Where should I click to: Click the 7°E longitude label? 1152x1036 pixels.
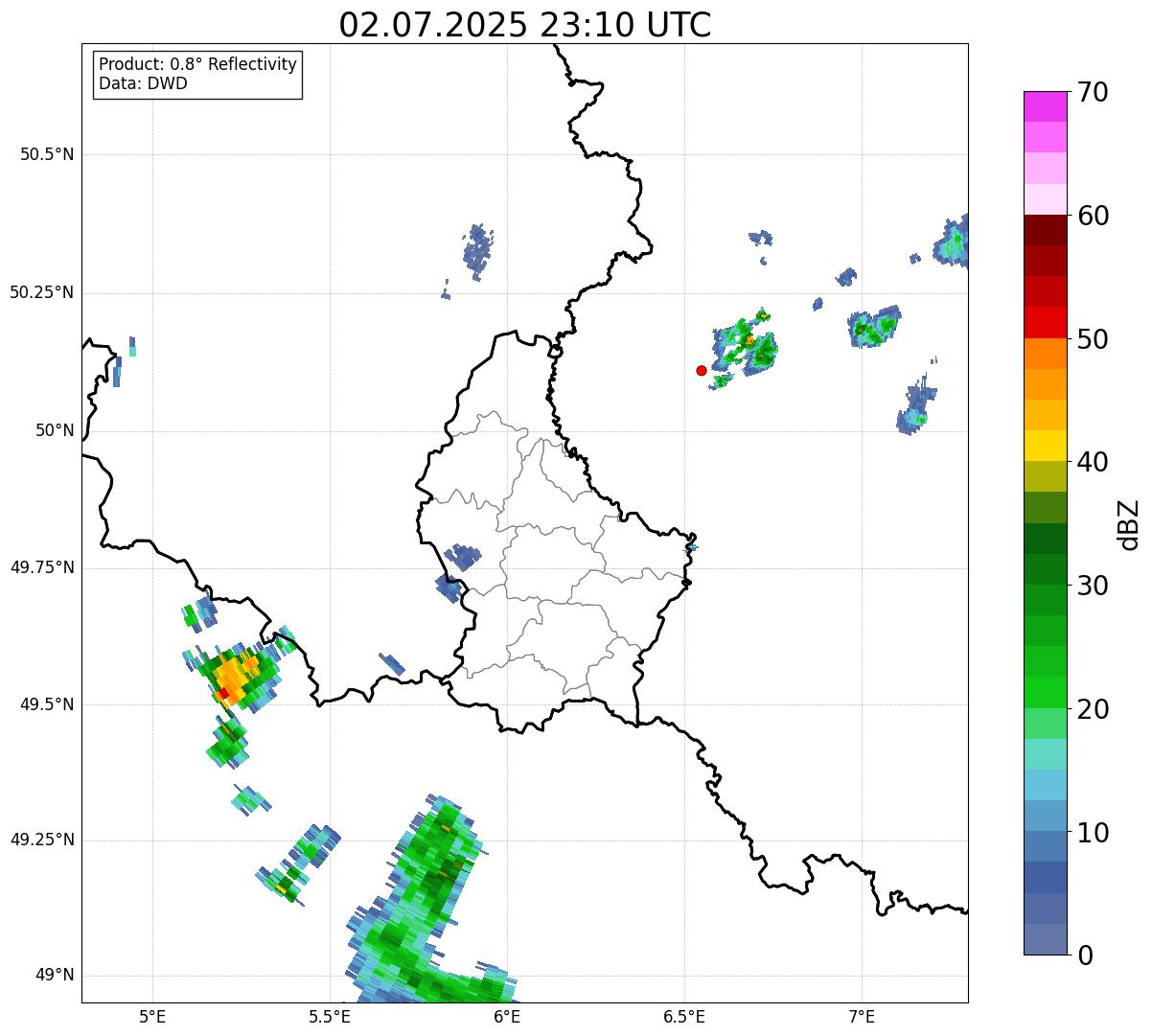(x=862, y=1016)
